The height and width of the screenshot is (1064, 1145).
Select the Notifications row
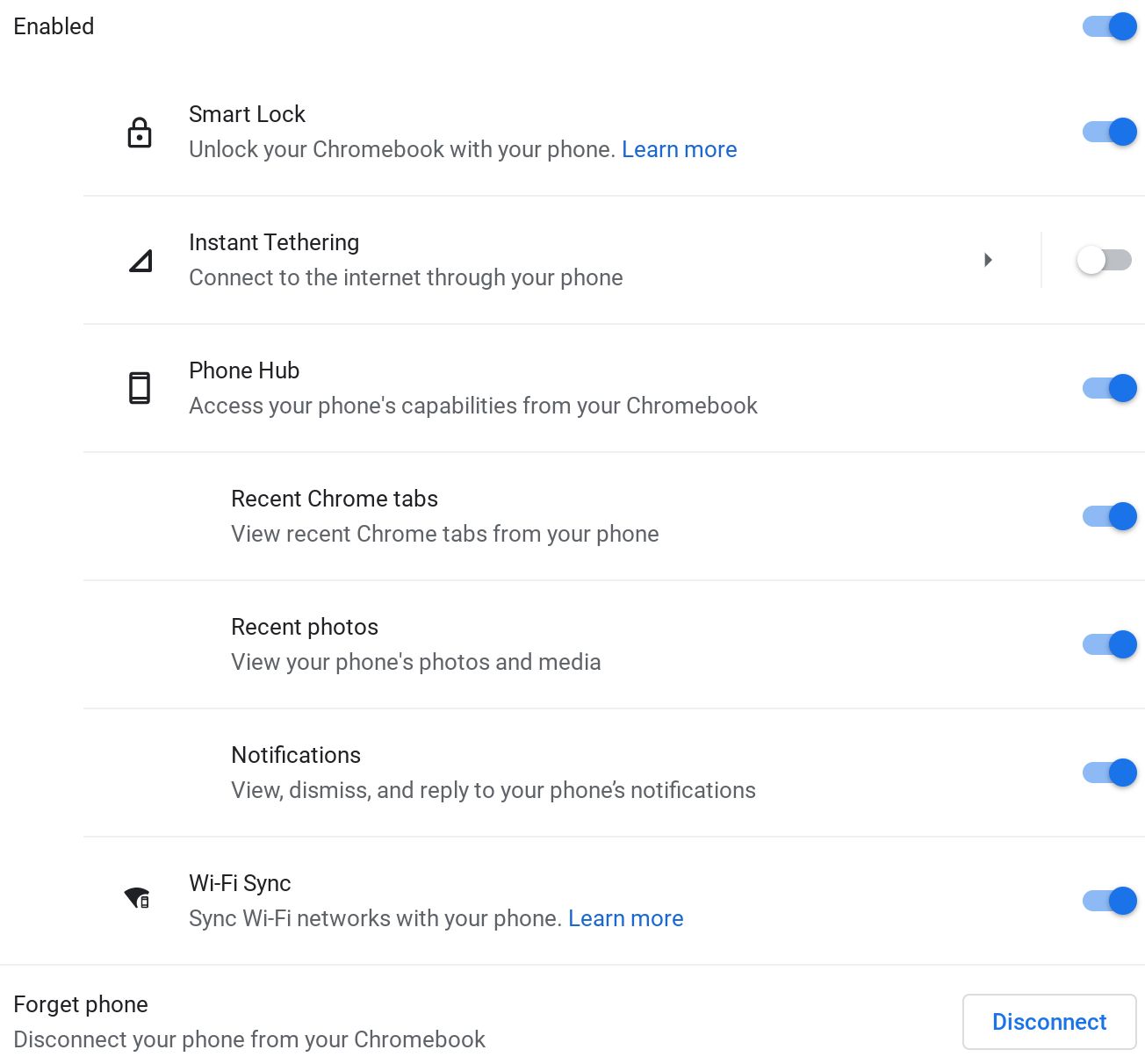[296, 754]
